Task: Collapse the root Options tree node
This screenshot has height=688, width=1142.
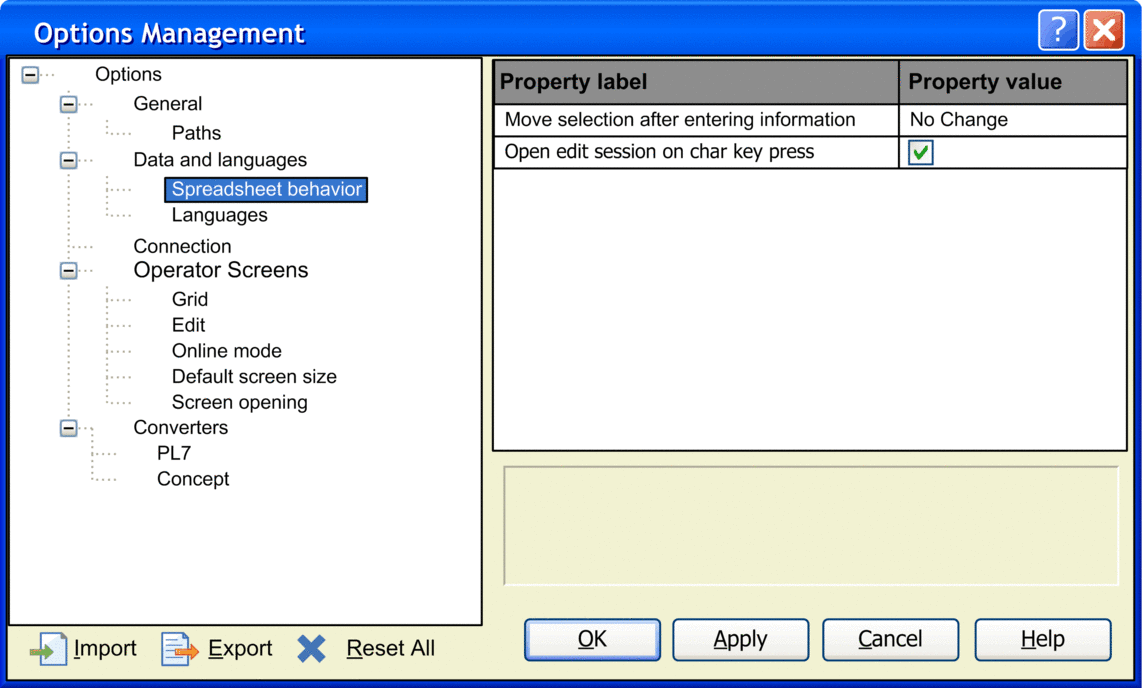Action: pyautogui.click(x=31, y=75)
